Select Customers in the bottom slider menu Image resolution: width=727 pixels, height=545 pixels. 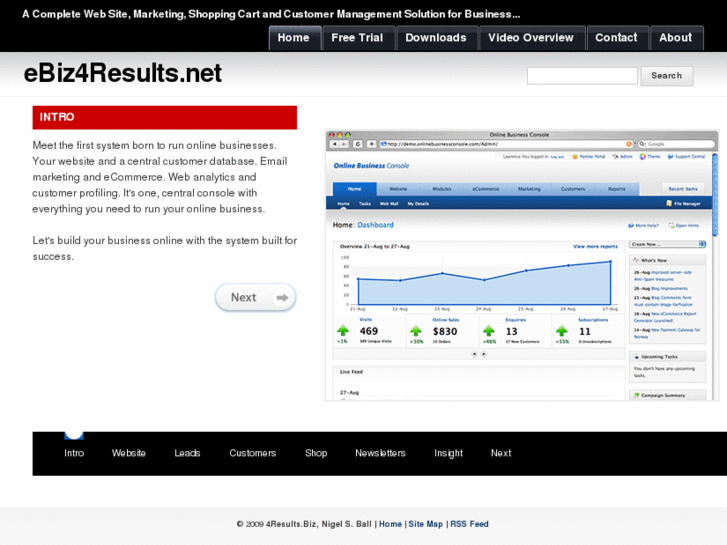[x=253, y=453]
